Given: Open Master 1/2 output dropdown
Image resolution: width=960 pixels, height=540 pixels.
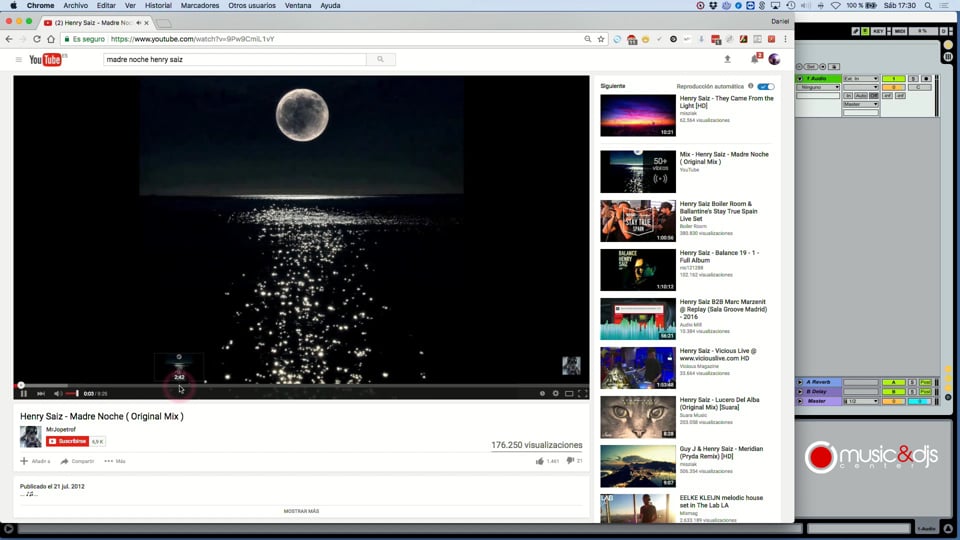Looking at the screenshot, I should click(861, 402).
